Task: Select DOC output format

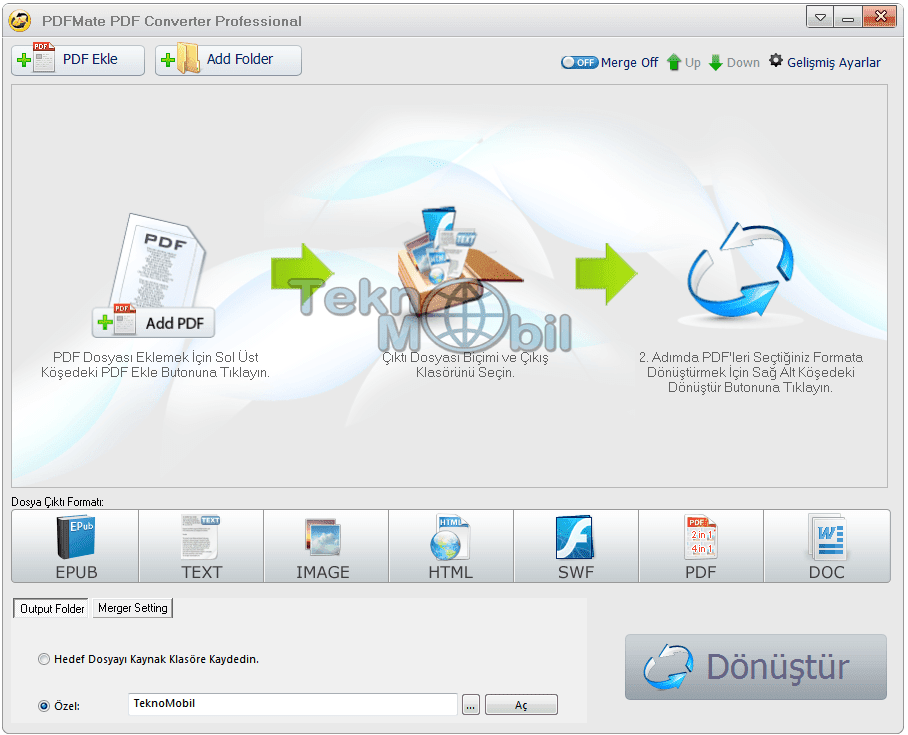Action: [827, 546]
